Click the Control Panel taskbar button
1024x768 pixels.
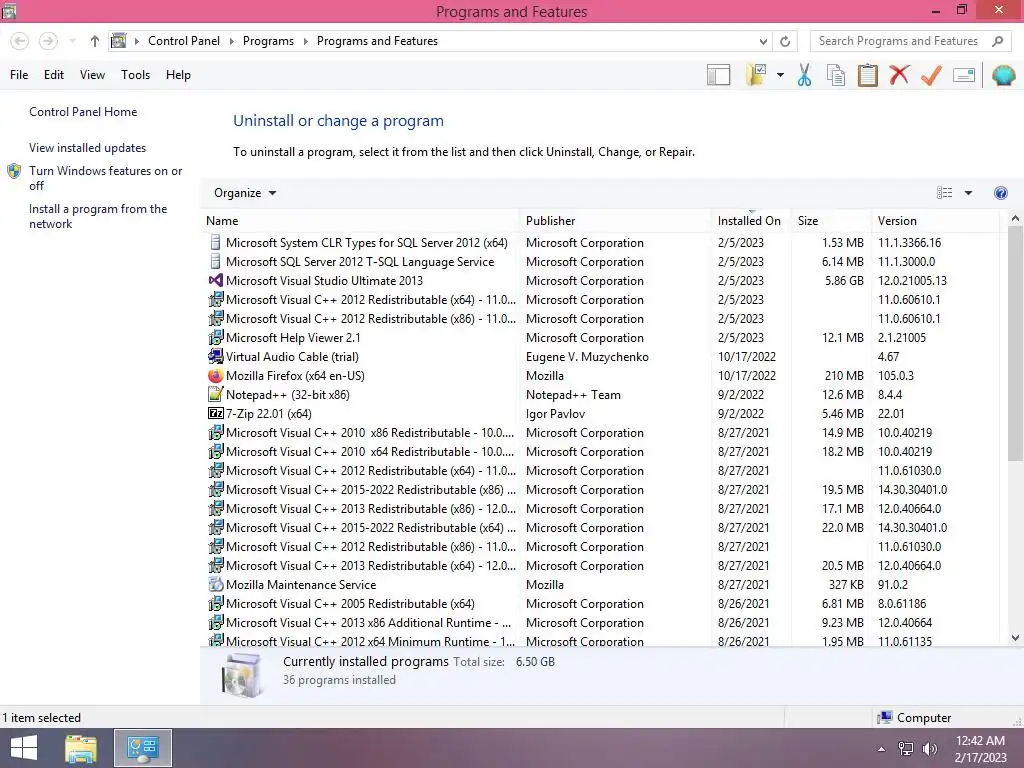pyautogui.click(x=142, y=748)
